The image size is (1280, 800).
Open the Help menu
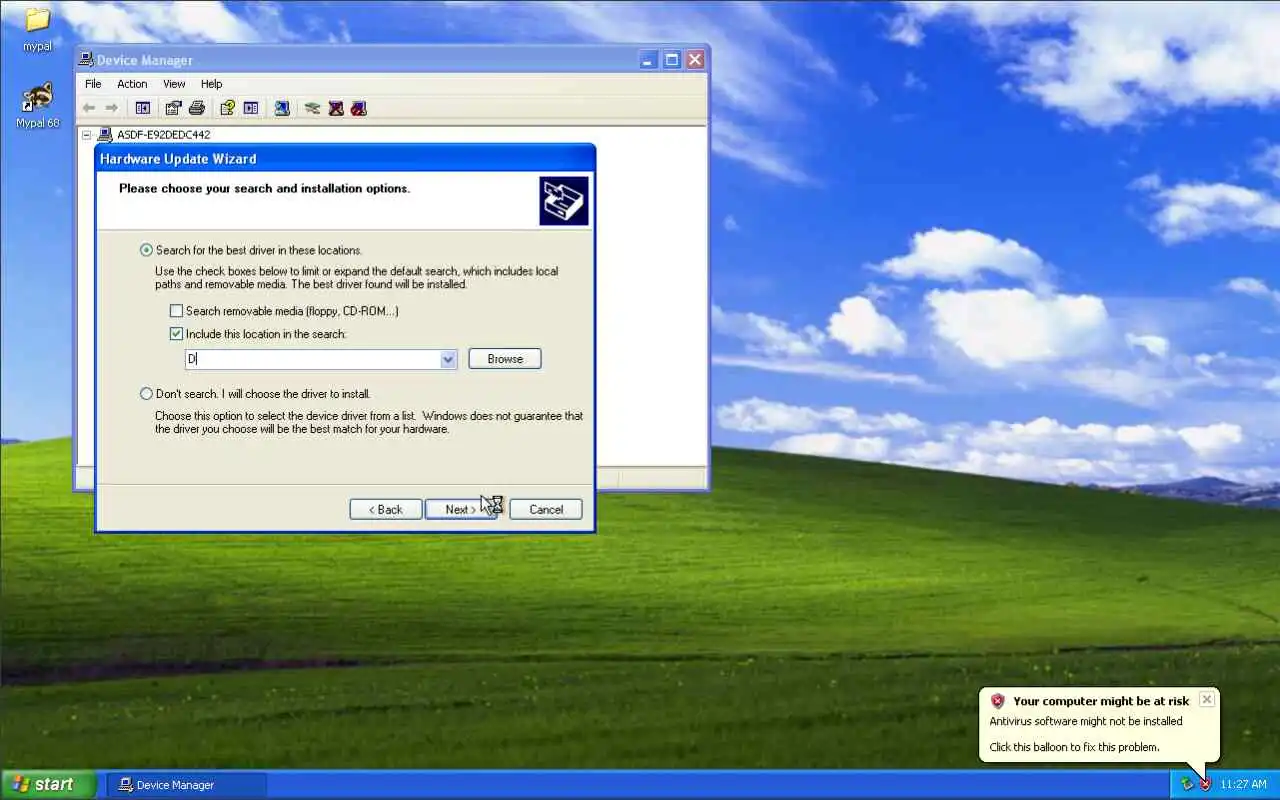(x=211, y=84)
